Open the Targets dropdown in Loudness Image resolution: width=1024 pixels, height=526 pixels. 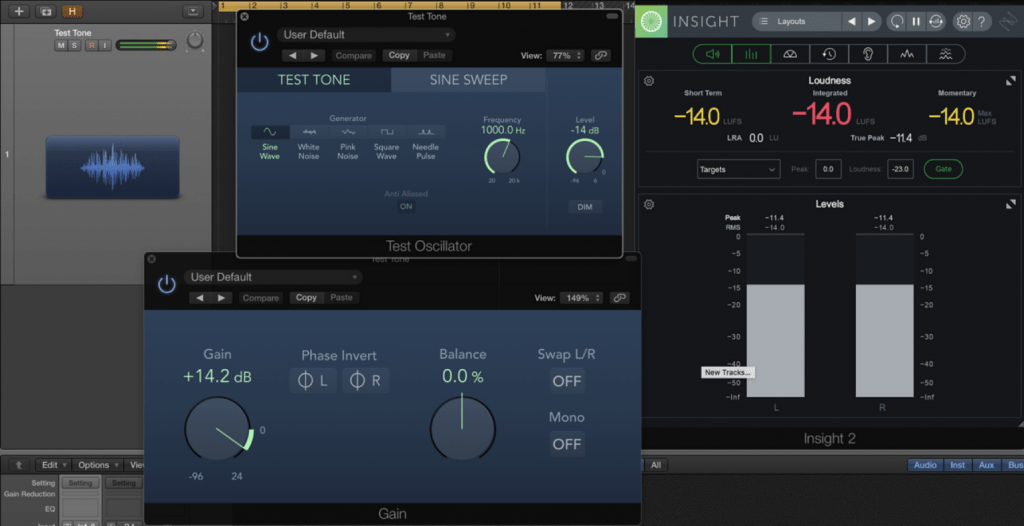(738, 170)
